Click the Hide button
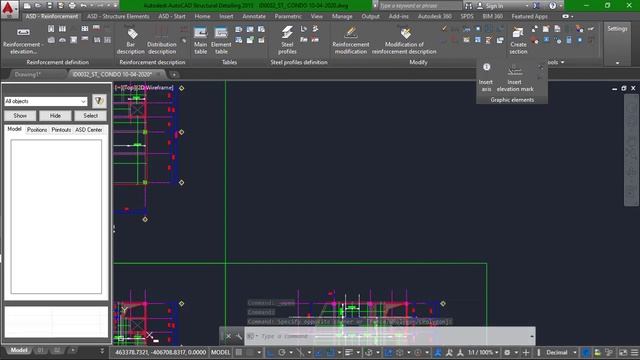Viewport: 640px width, 360px height. pos(55,116)
